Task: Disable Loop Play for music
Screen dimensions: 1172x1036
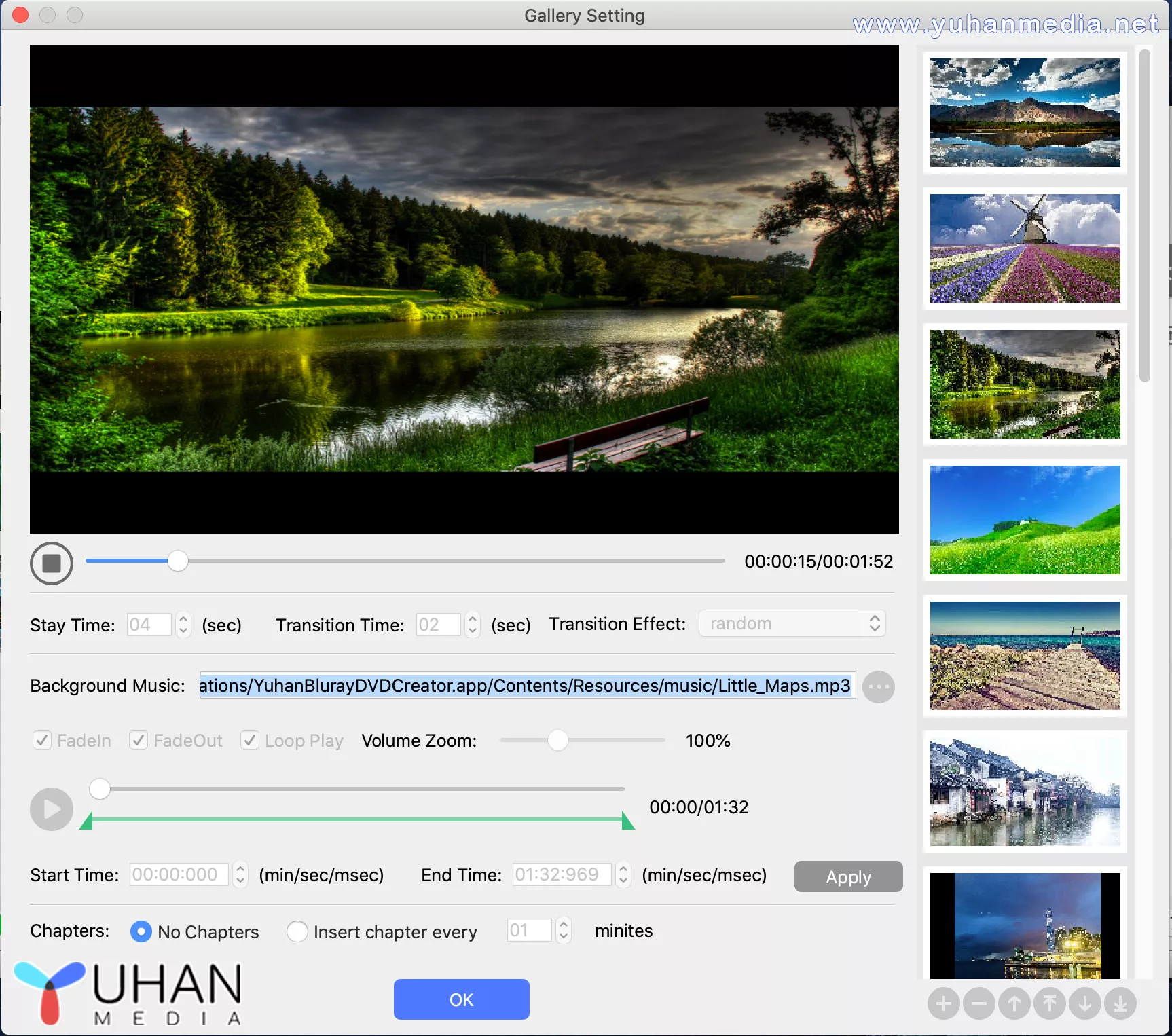Action: [x=249, y=740]
